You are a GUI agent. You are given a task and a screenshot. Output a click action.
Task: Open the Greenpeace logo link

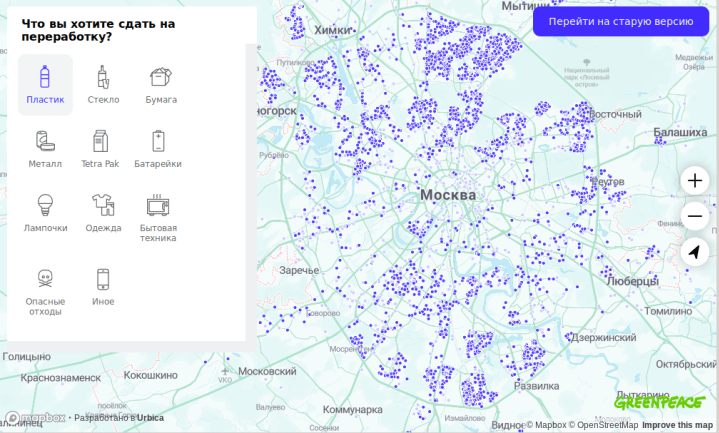(659, 402)
